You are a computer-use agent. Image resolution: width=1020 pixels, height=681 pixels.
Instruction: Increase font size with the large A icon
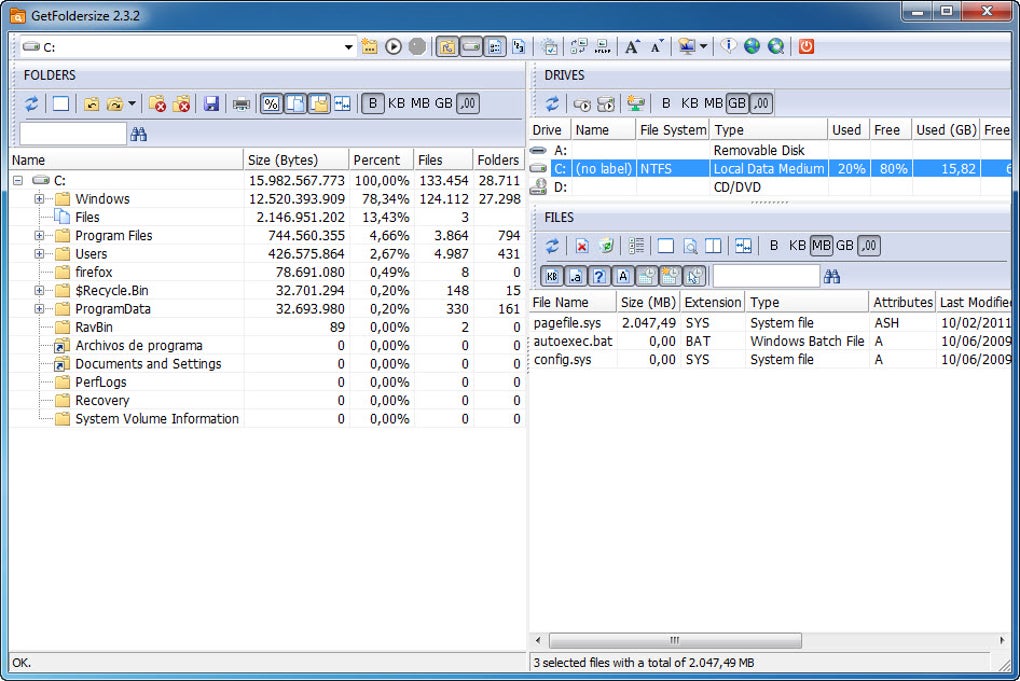[x=632, y=47]
